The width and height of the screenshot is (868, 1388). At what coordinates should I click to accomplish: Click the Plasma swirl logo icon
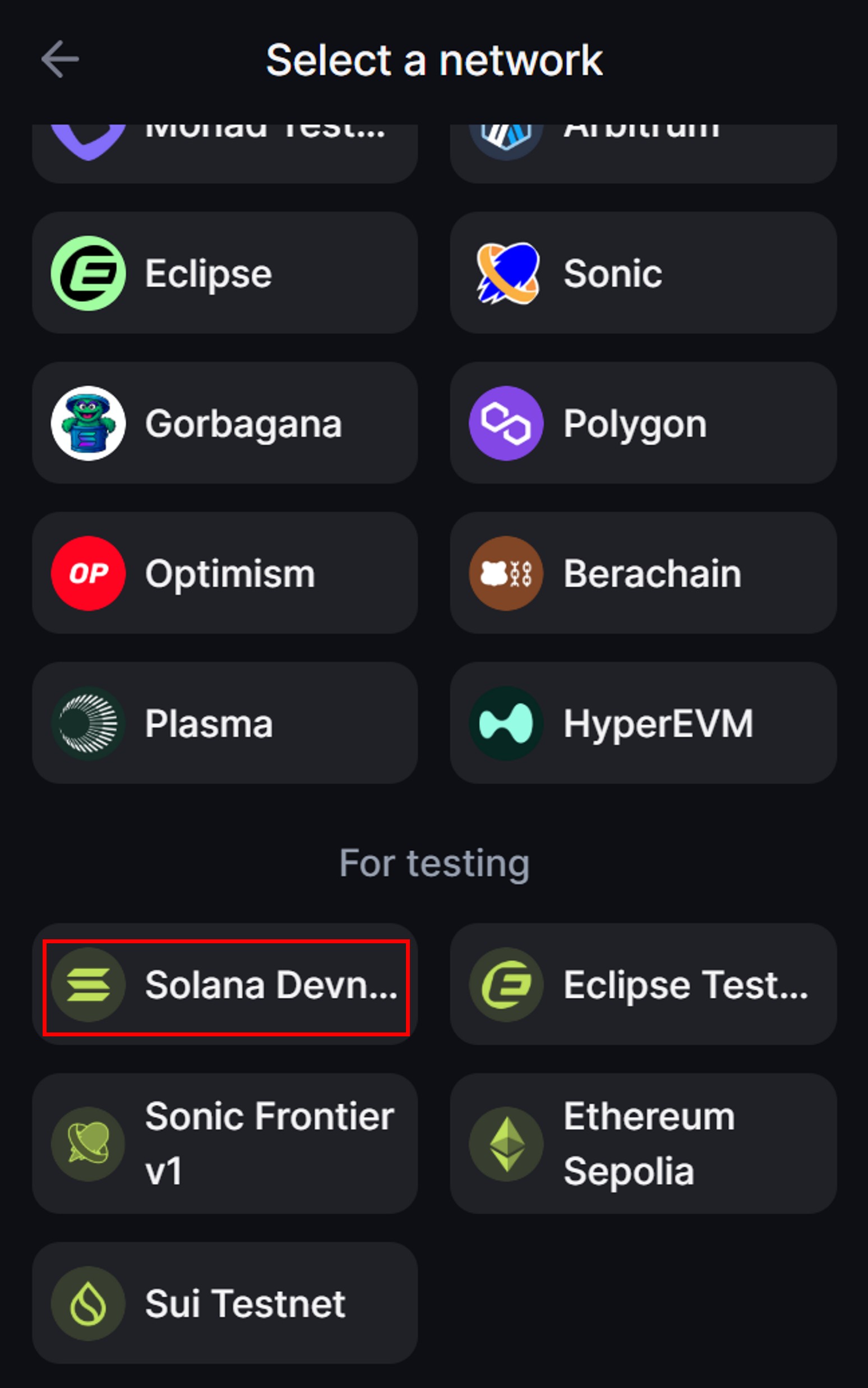point(89,723)
